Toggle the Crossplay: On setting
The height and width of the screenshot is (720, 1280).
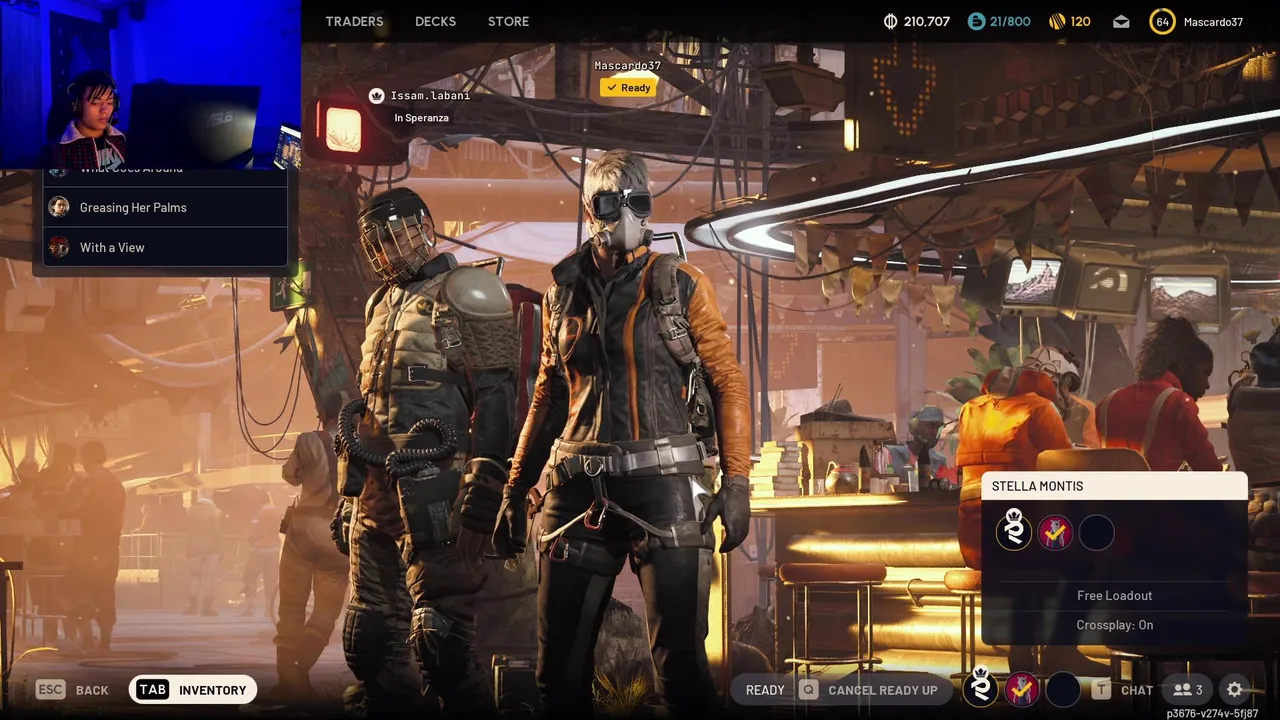tap(1115, 625)
